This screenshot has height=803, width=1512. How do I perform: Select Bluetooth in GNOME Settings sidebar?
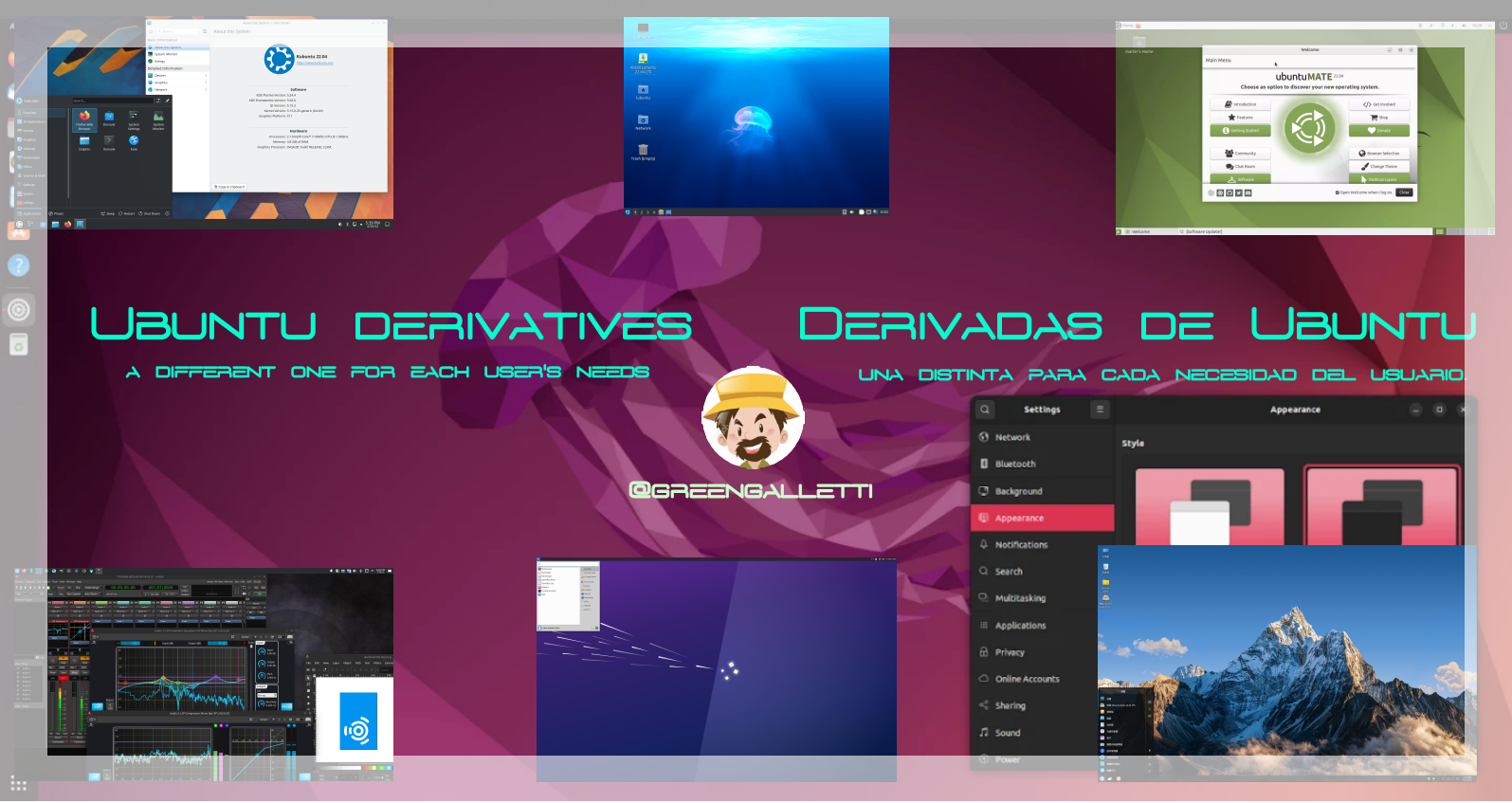[x=1042, y=464]
